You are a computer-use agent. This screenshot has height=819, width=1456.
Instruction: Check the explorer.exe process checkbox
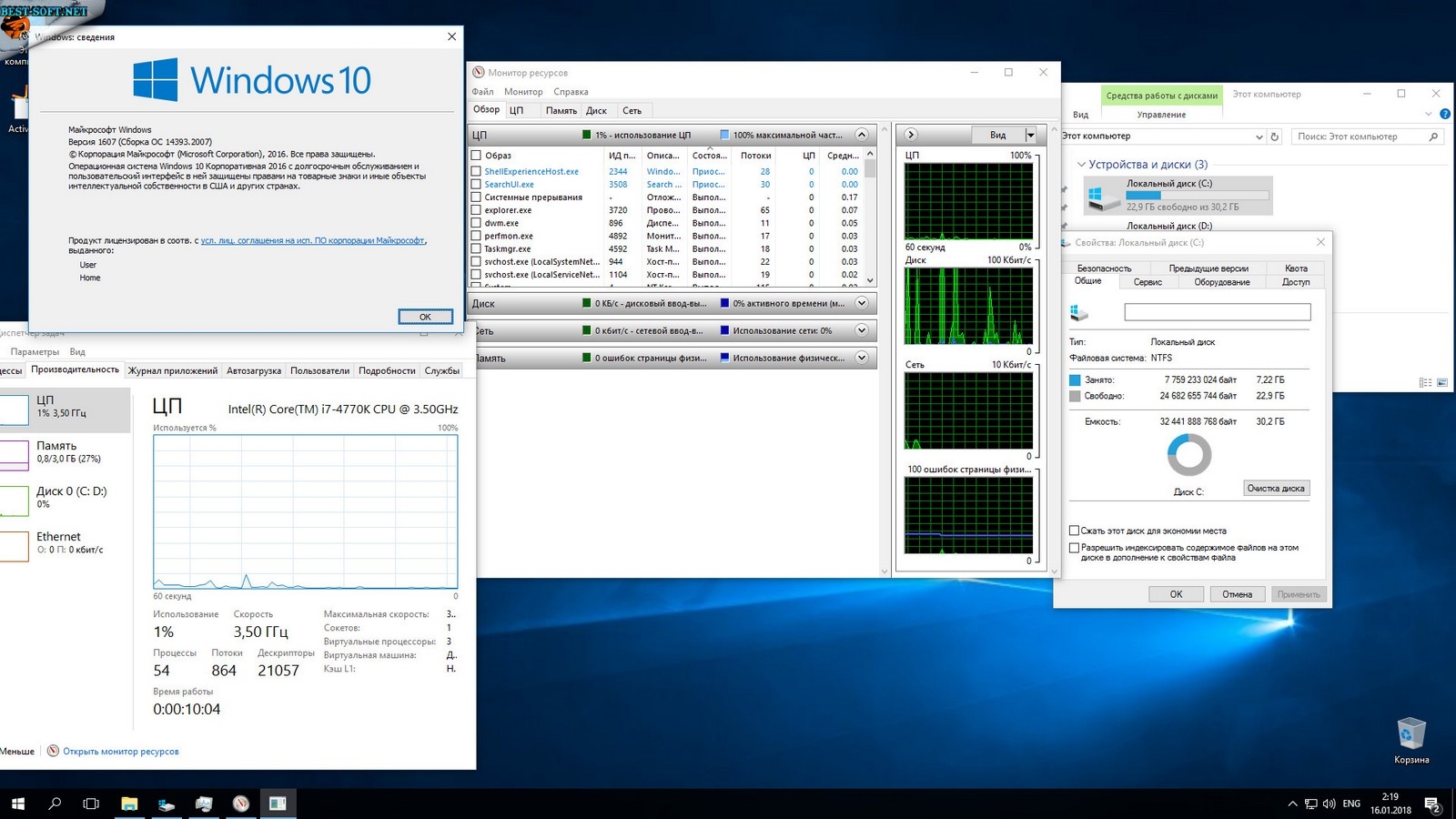(476, 210)
